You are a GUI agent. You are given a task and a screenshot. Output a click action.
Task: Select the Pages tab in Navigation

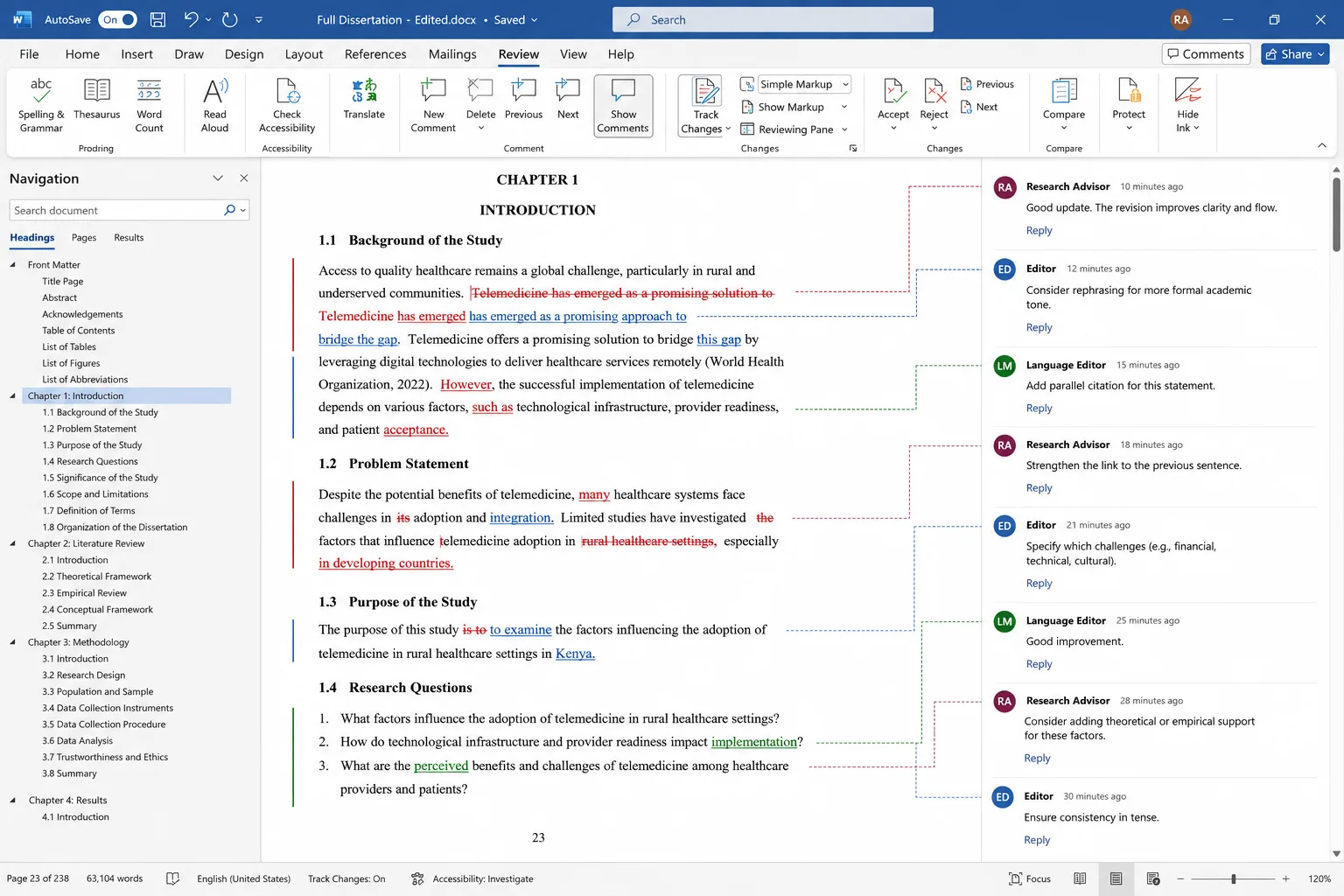(84, 238)
